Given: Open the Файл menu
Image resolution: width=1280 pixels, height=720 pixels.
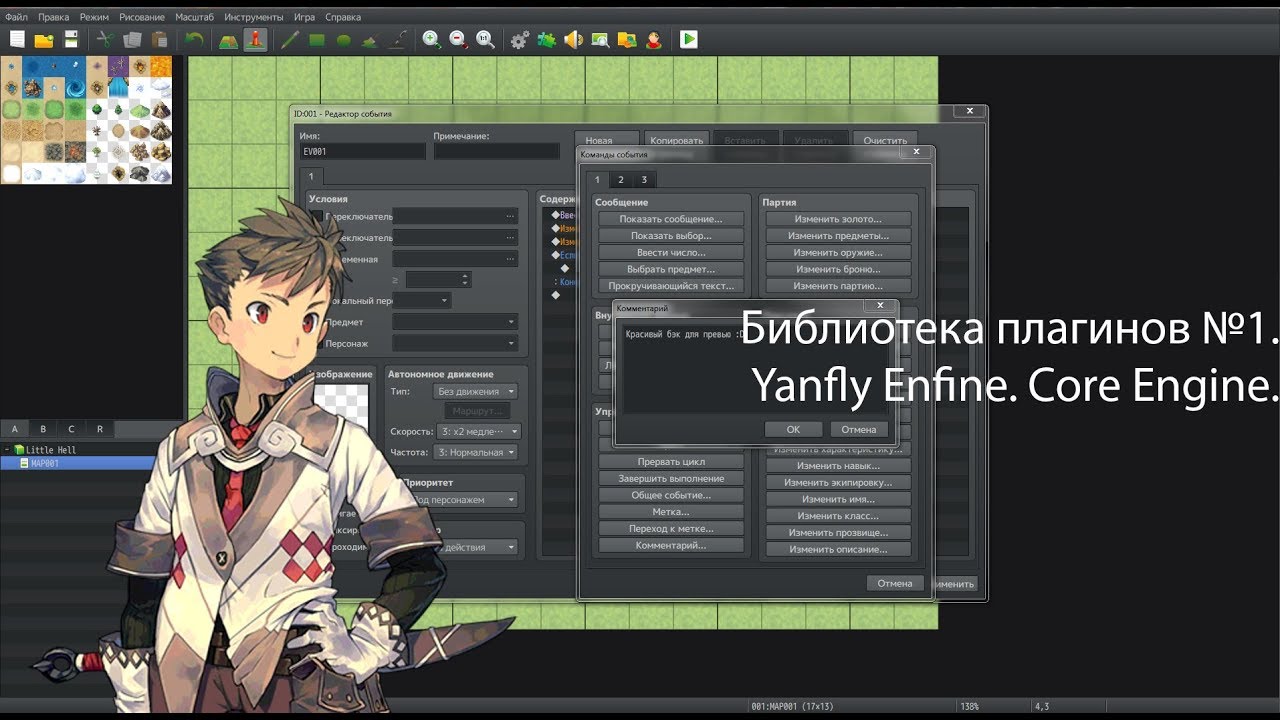Looking at the screenshot, I should [16, 17].
